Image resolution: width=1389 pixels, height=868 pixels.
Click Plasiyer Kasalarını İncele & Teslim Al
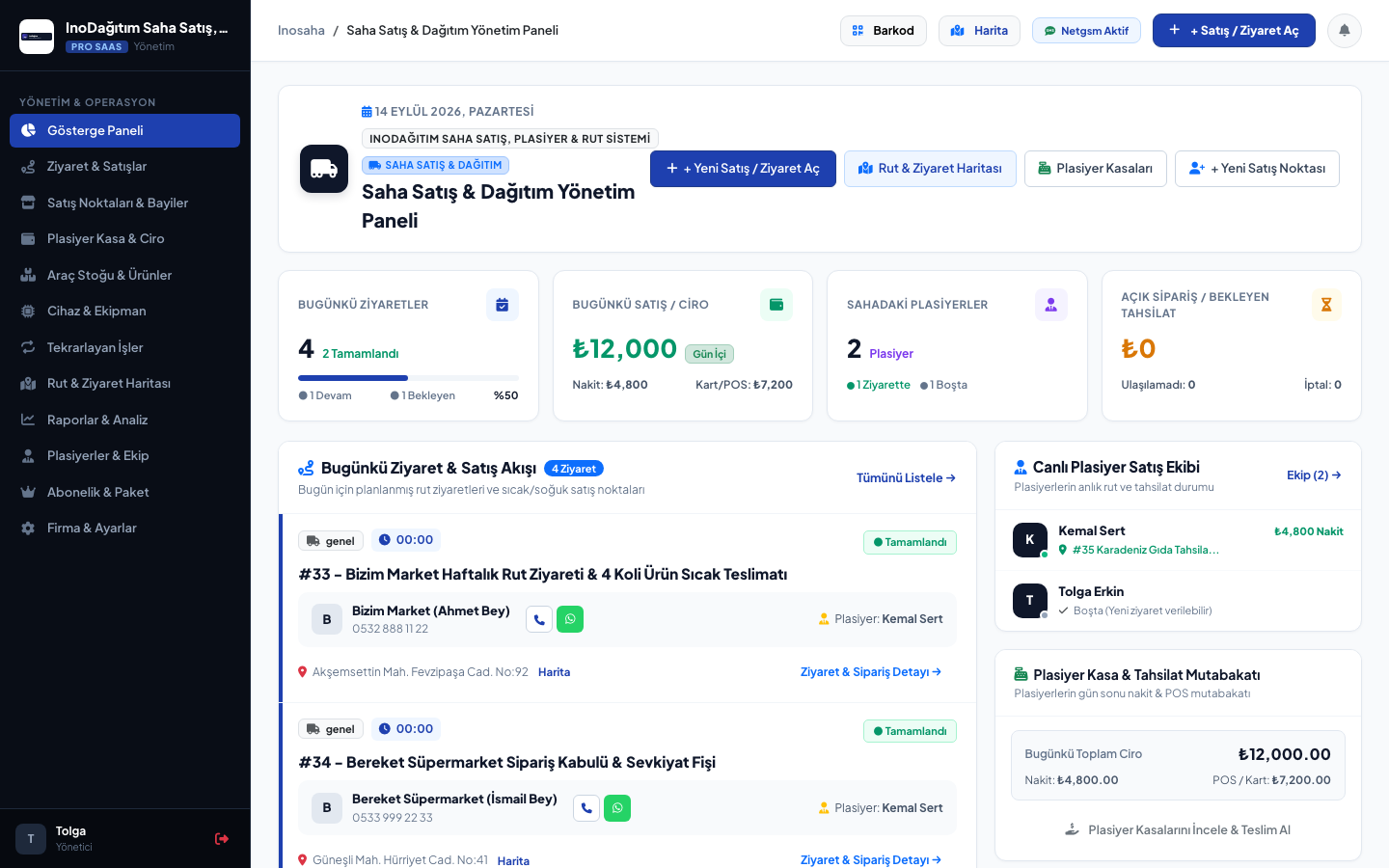1178,830
